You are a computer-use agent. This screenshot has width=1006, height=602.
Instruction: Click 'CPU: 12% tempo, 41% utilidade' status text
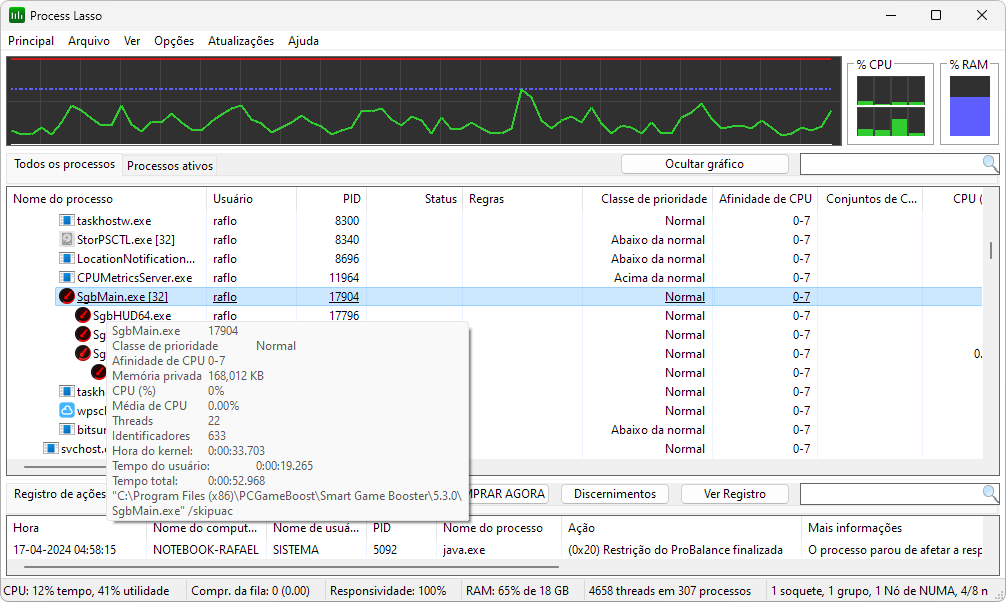[x=86, y=590]
